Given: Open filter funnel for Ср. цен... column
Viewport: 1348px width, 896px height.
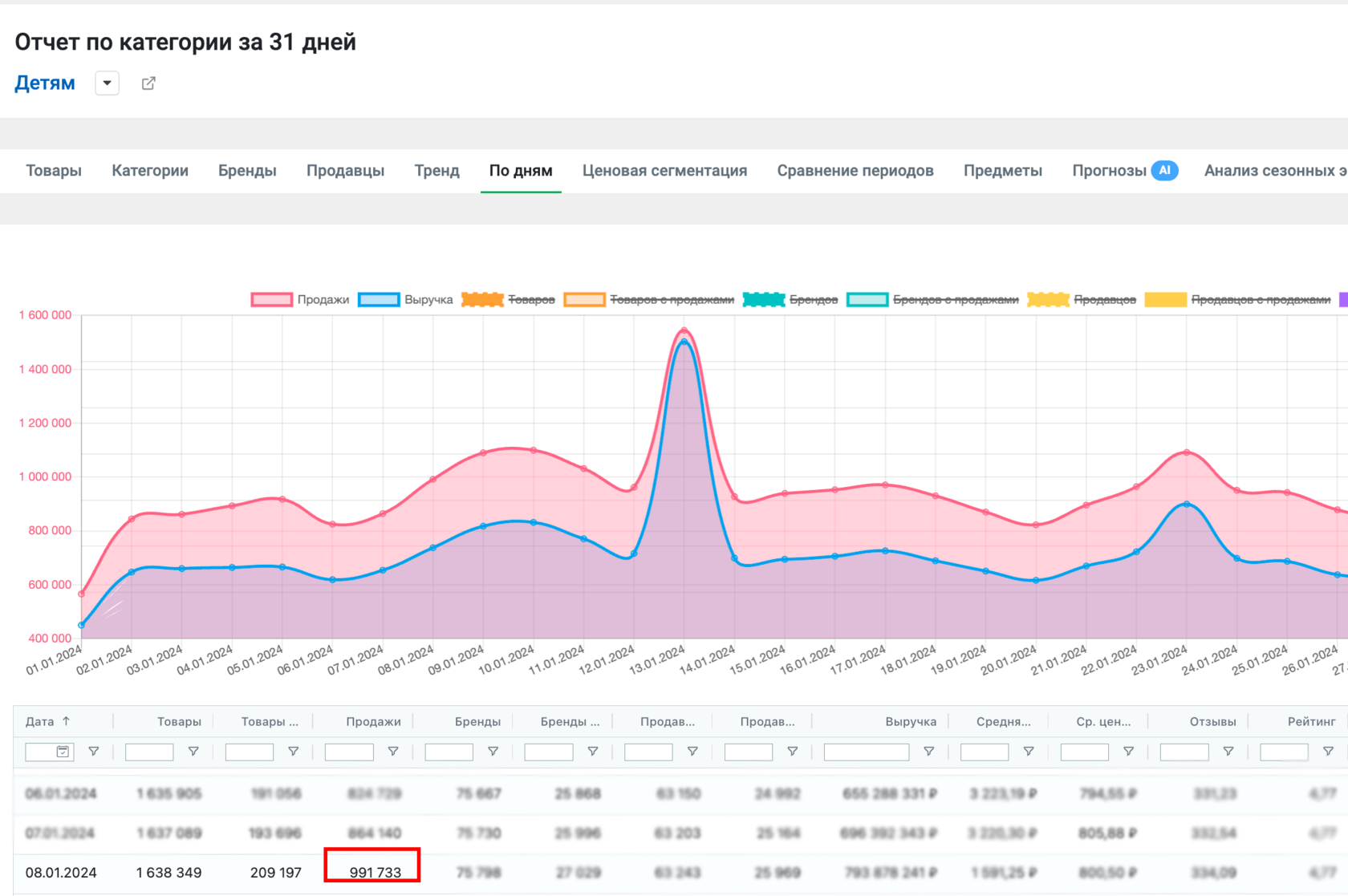Looking at the screenshot, I should (x=1128, y=752).
